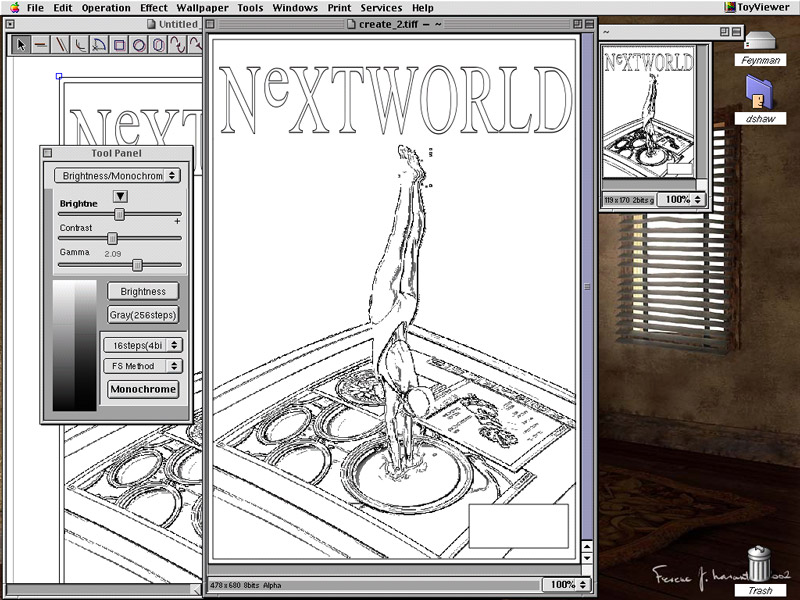This screenshot has width=800, height=600.
Task: Open the Tools menu
Action: click(250, 8)
